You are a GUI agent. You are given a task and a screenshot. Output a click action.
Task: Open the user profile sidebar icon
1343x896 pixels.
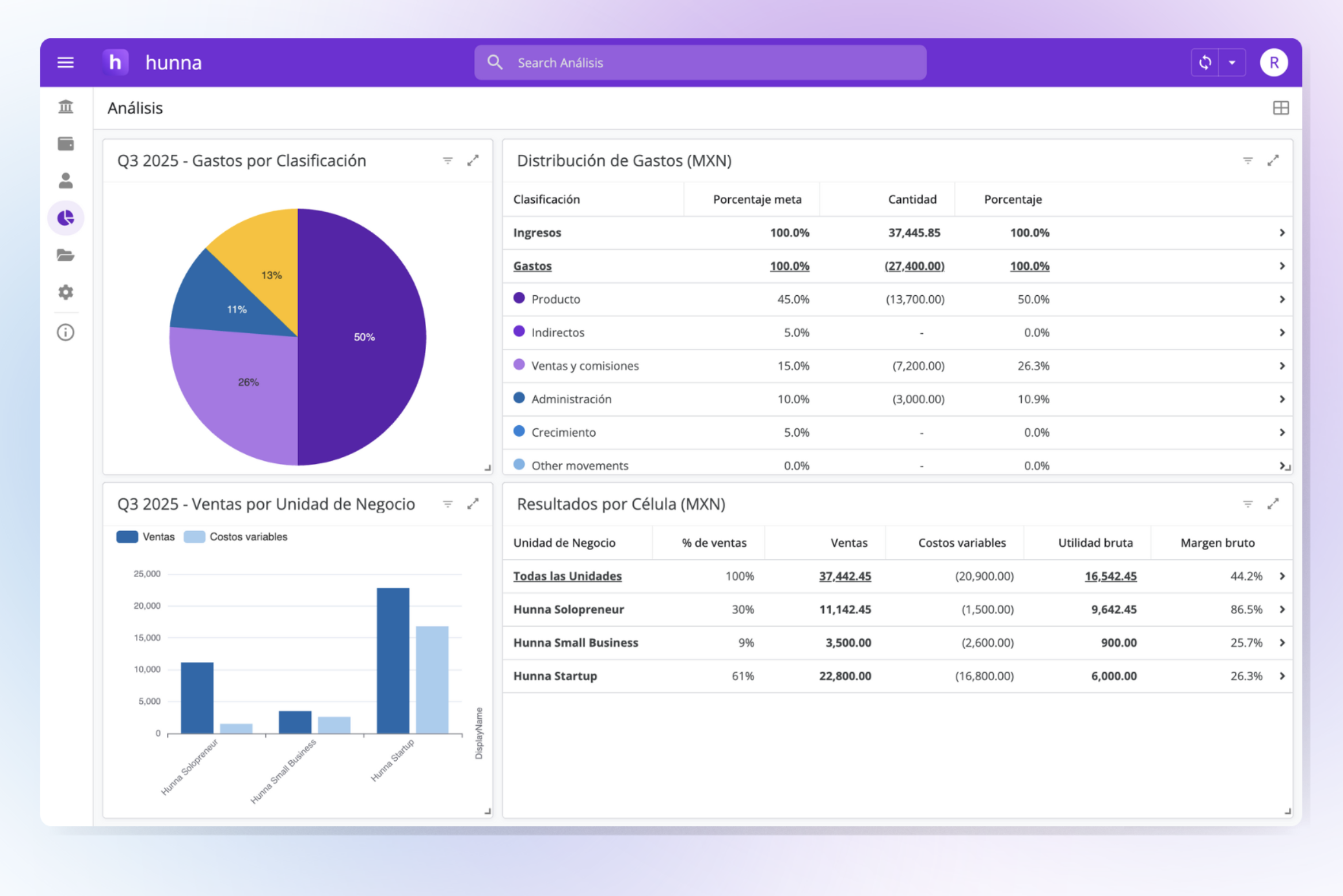click(66, 181)
